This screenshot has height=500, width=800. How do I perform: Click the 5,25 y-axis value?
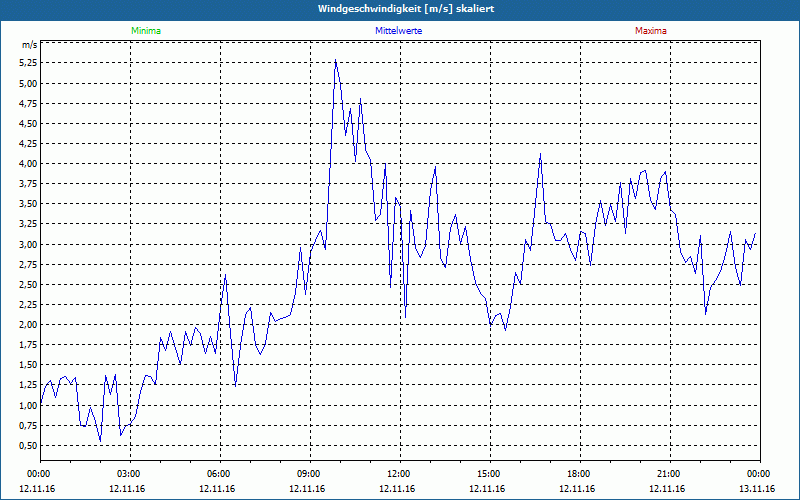coord(29,63)
